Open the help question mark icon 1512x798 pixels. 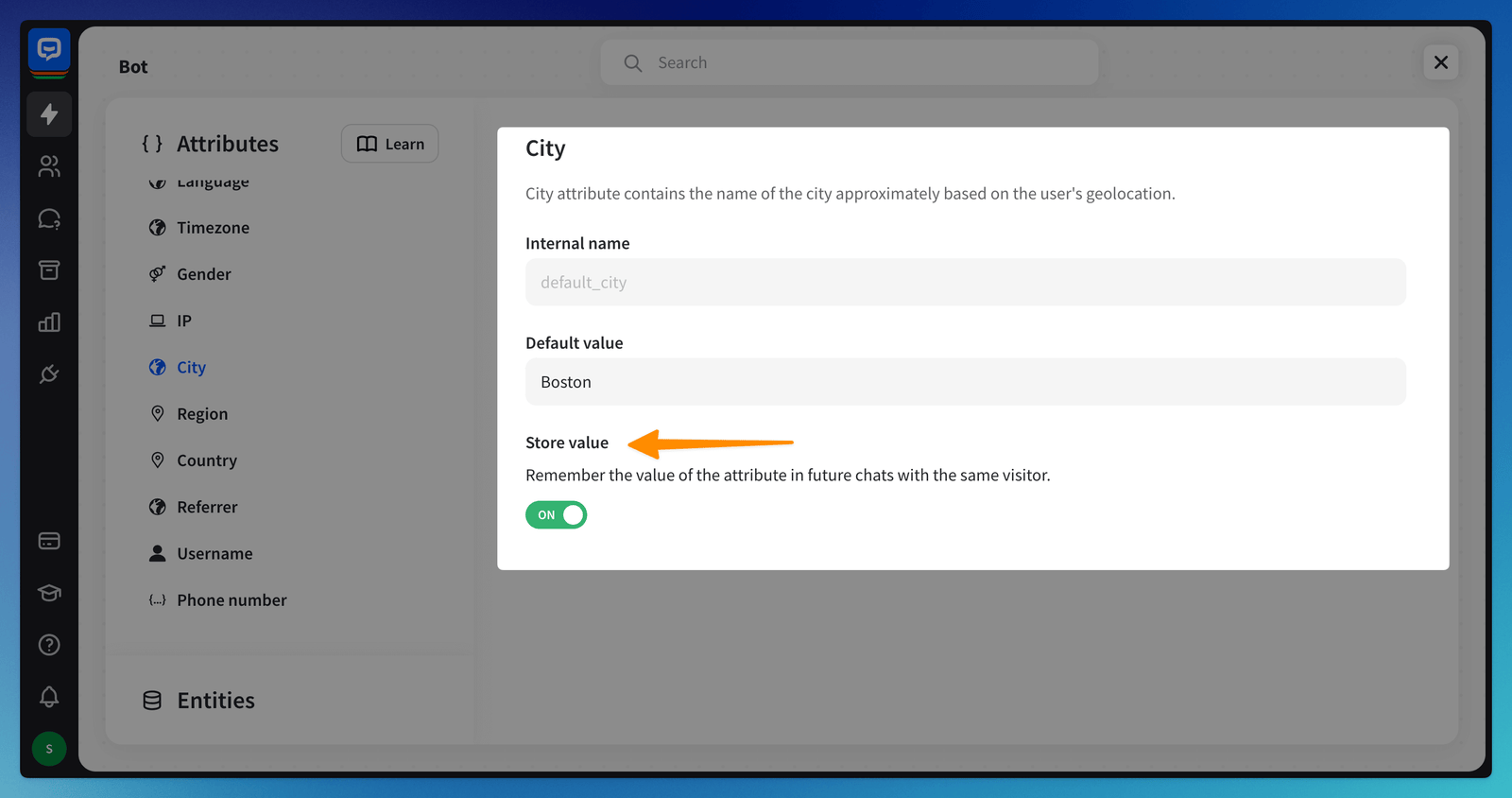click(49, 645)
